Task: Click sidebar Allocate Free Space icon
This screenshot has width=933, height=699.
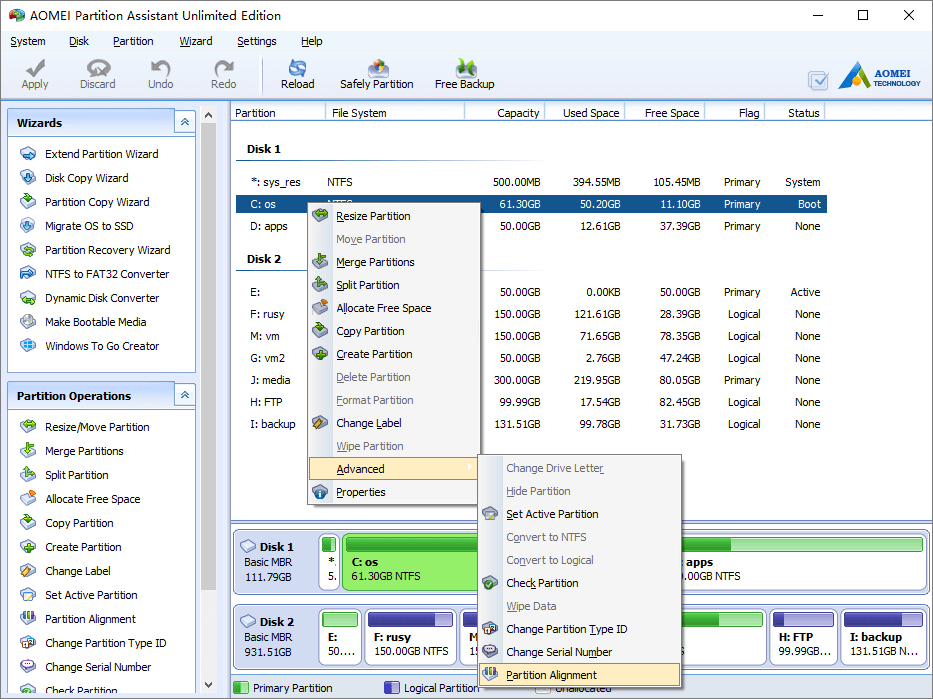Action: 28,499
